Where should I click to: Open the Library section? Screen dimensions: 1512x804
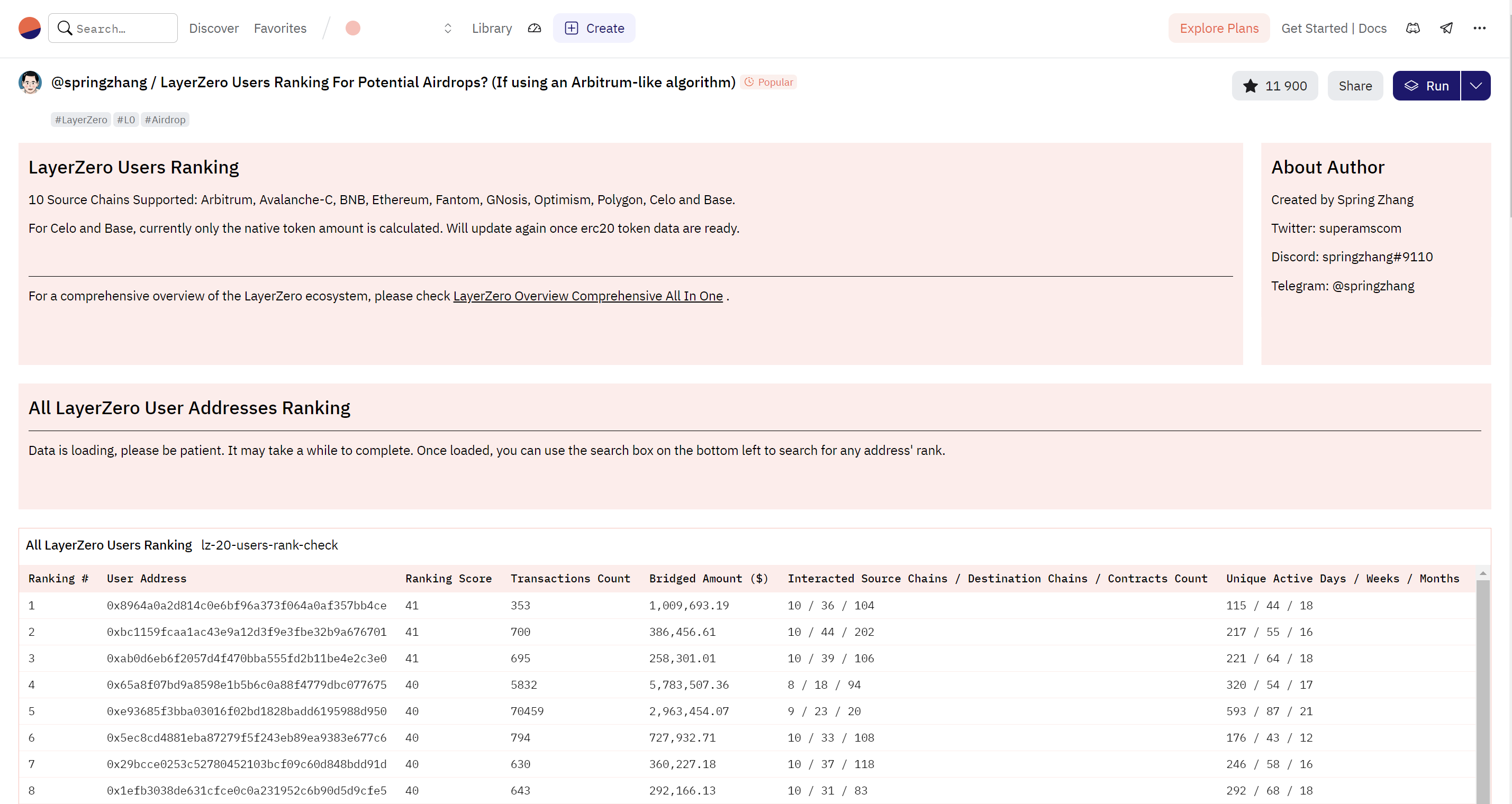pyautogui.click(x=492, y=28)
